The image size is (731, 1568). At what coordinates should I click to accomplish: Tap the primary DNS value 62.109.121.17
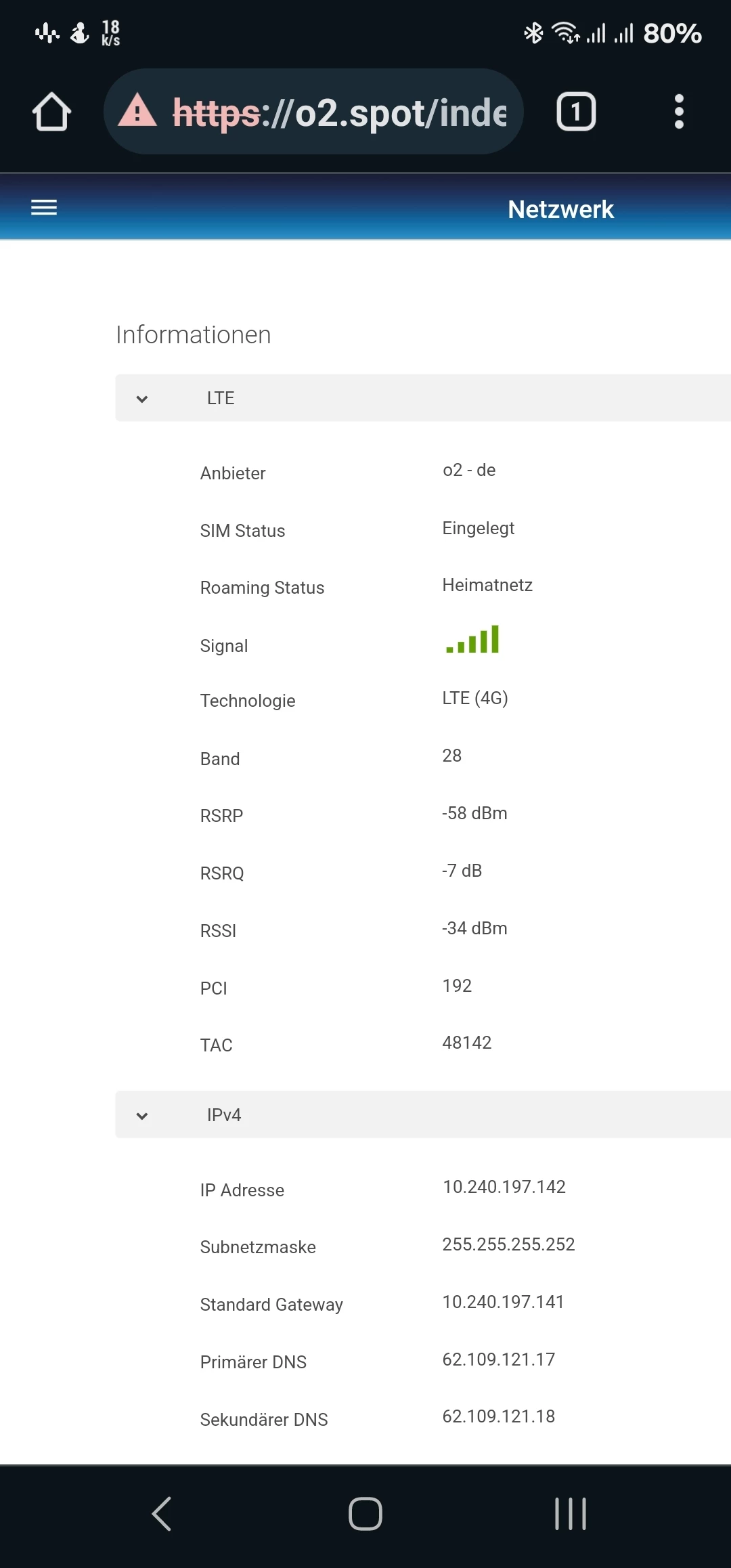[x=499, y=1359]
